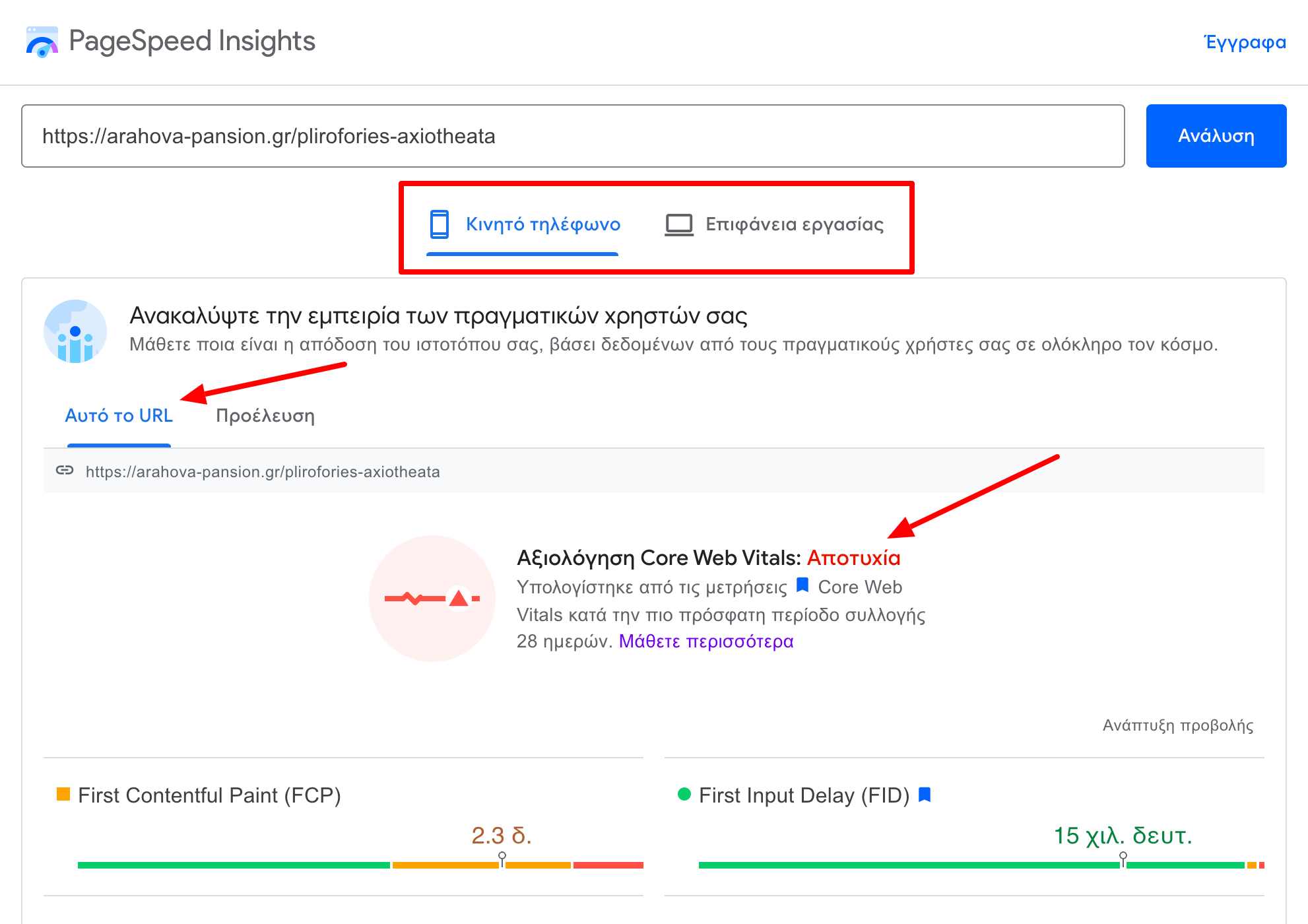Switch to the Επιφάνεια εργασίας tab
The height and width of the screenshot is (924, 1308).
click(x=795, y=224)
